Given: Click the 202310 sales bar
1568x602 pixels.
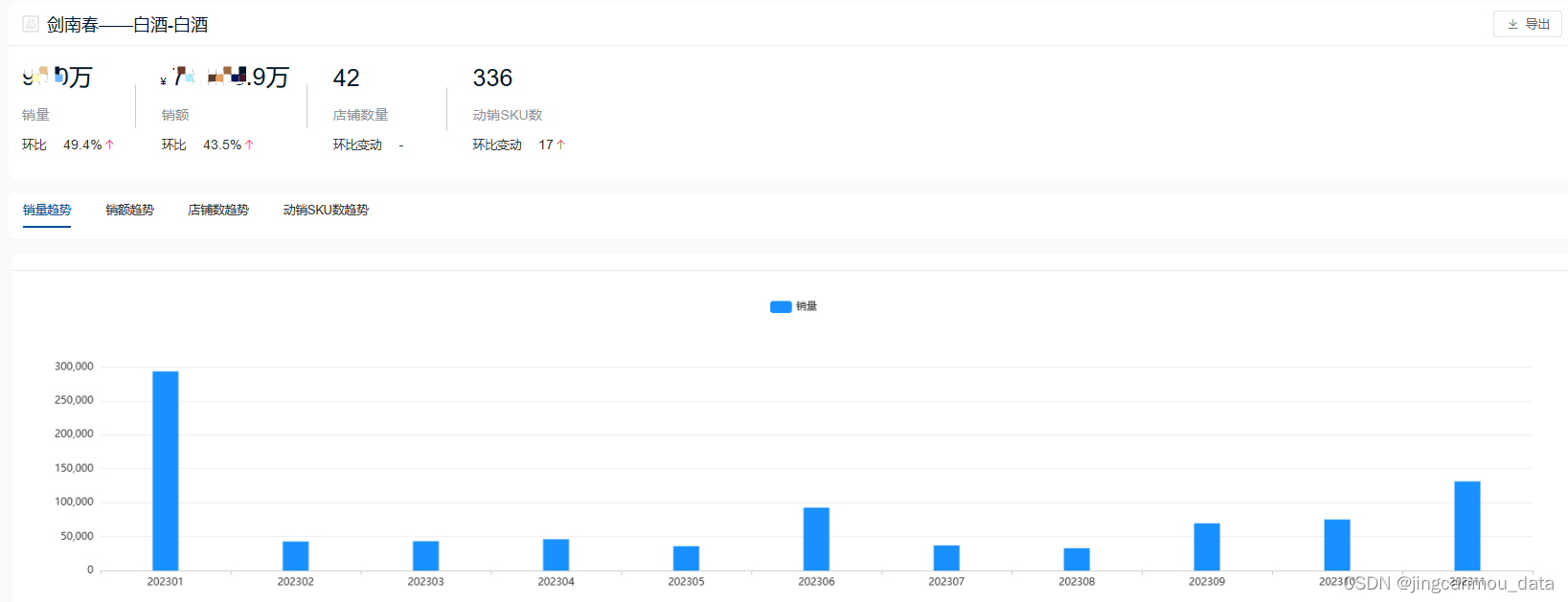Looking at the screenshot, I should pyautogui.click(x=1337, y=545).
